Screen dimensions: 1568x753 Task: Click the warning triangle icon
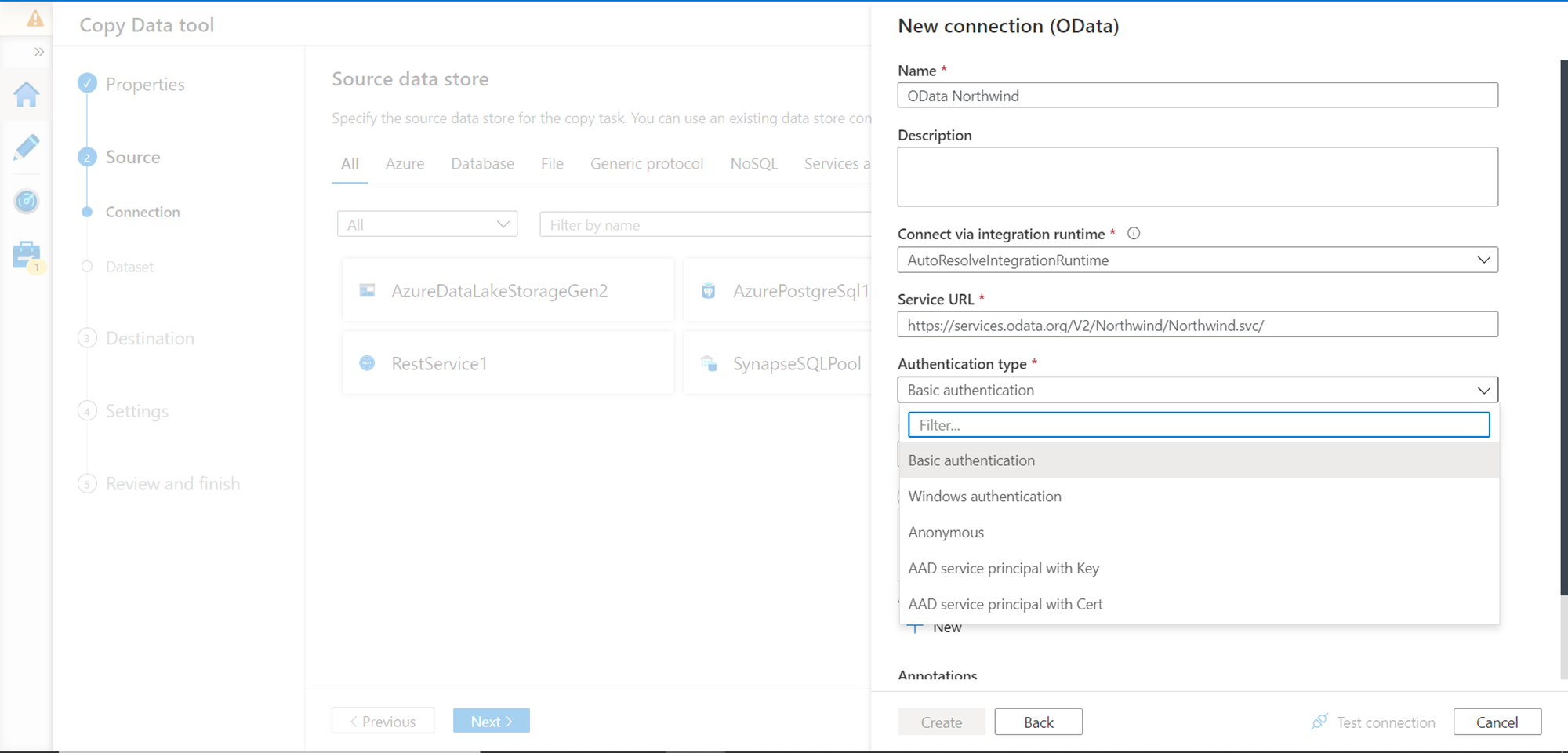tap(34, 19)
